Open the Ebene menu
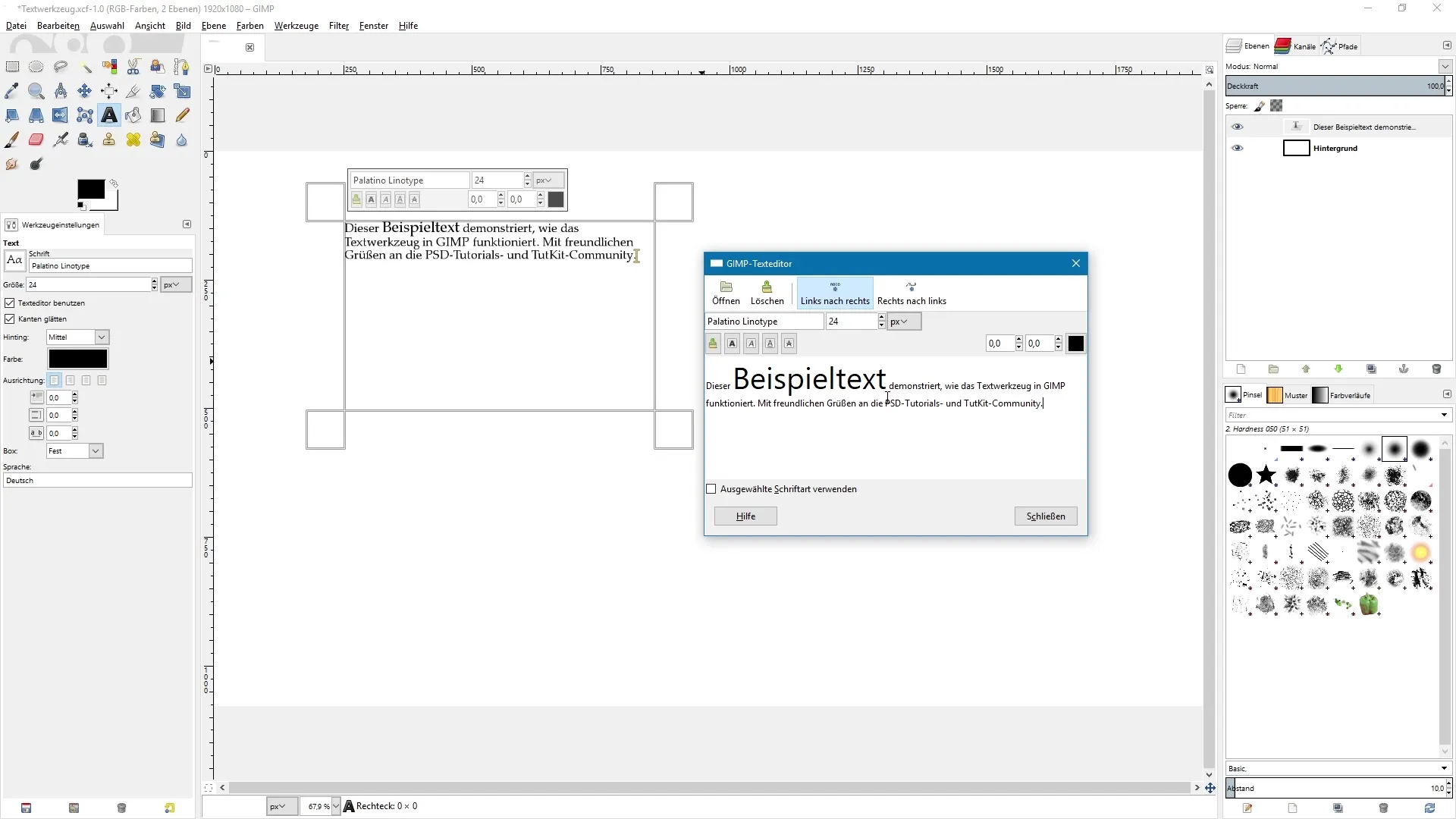 point(214,26)
